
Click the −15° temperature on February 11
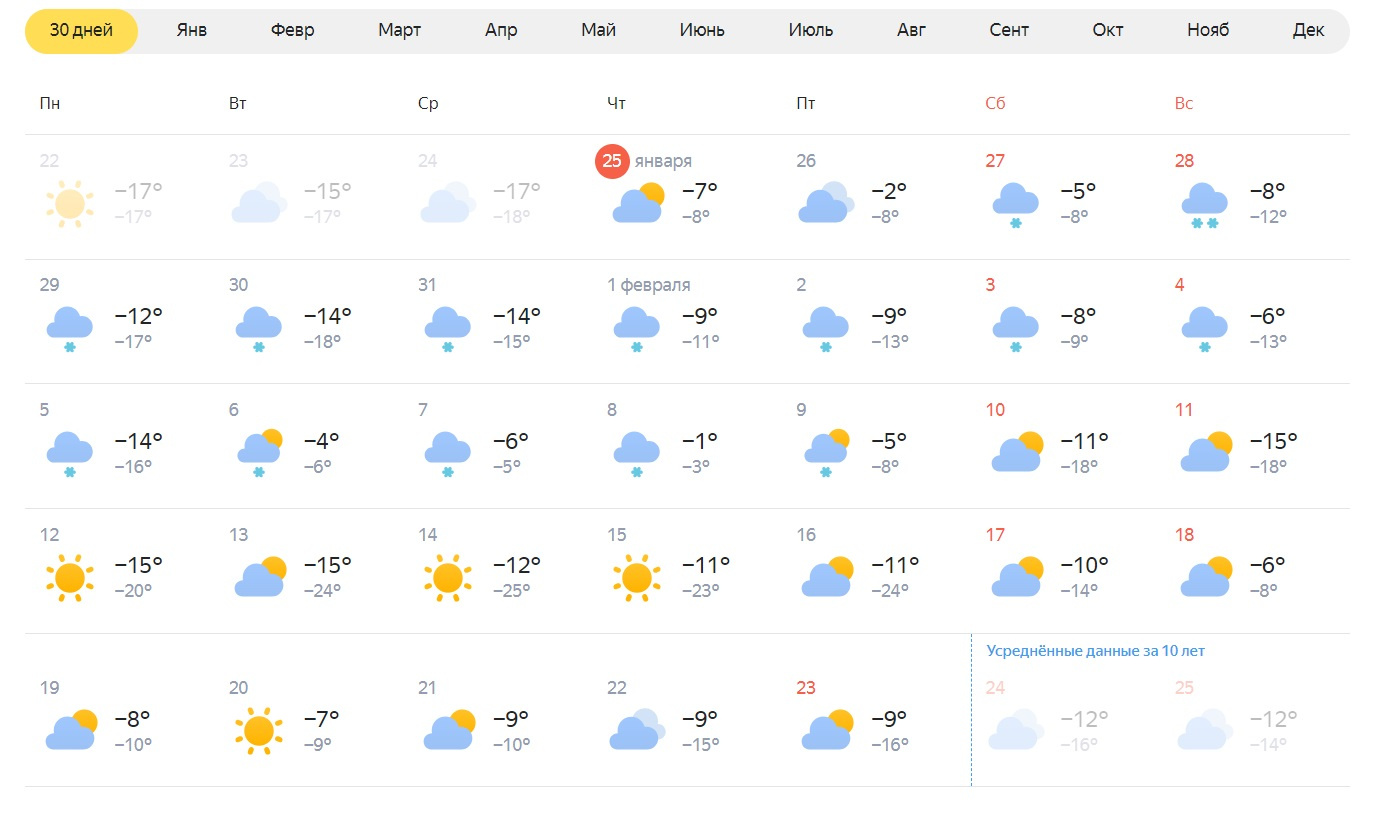coord(1273,440)
